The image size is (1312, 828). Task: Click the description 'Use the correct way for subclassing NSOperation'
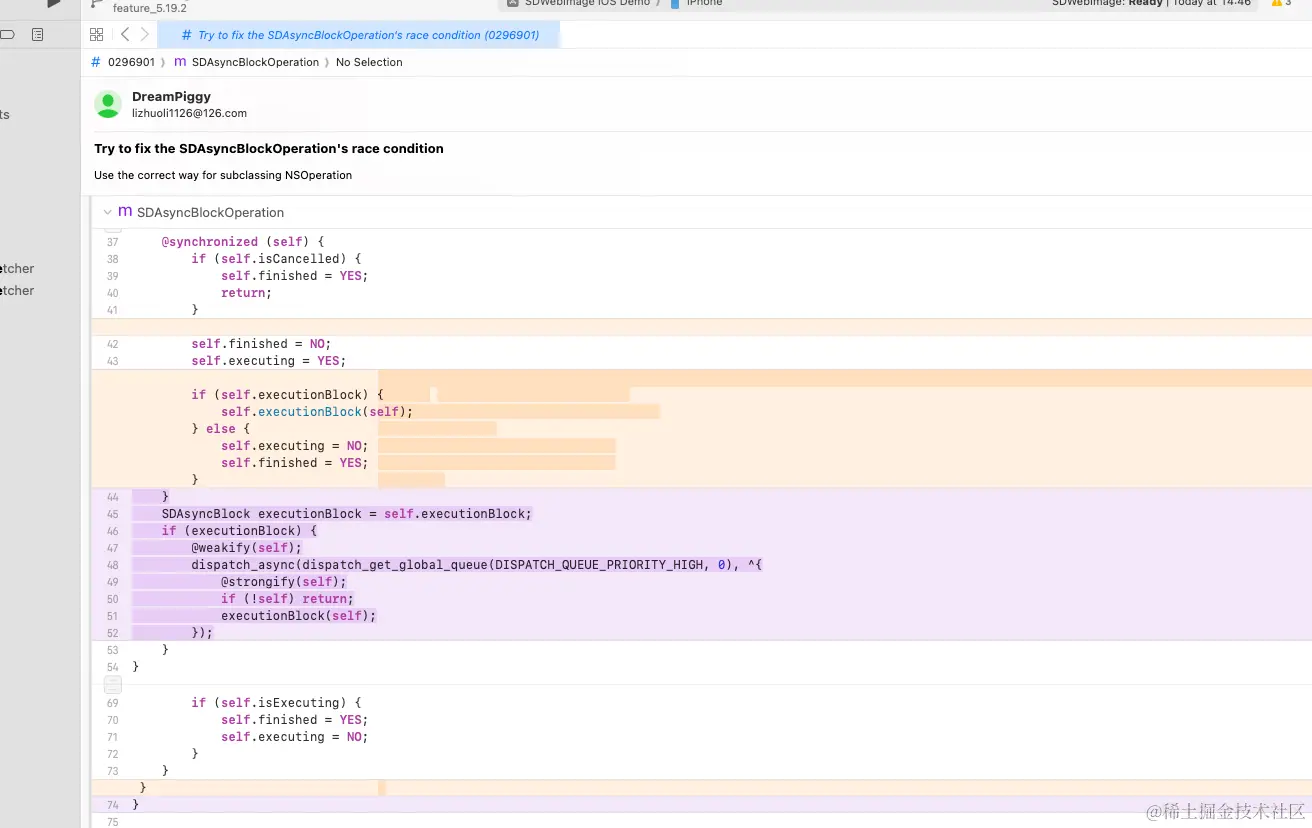tap(223, 175)
